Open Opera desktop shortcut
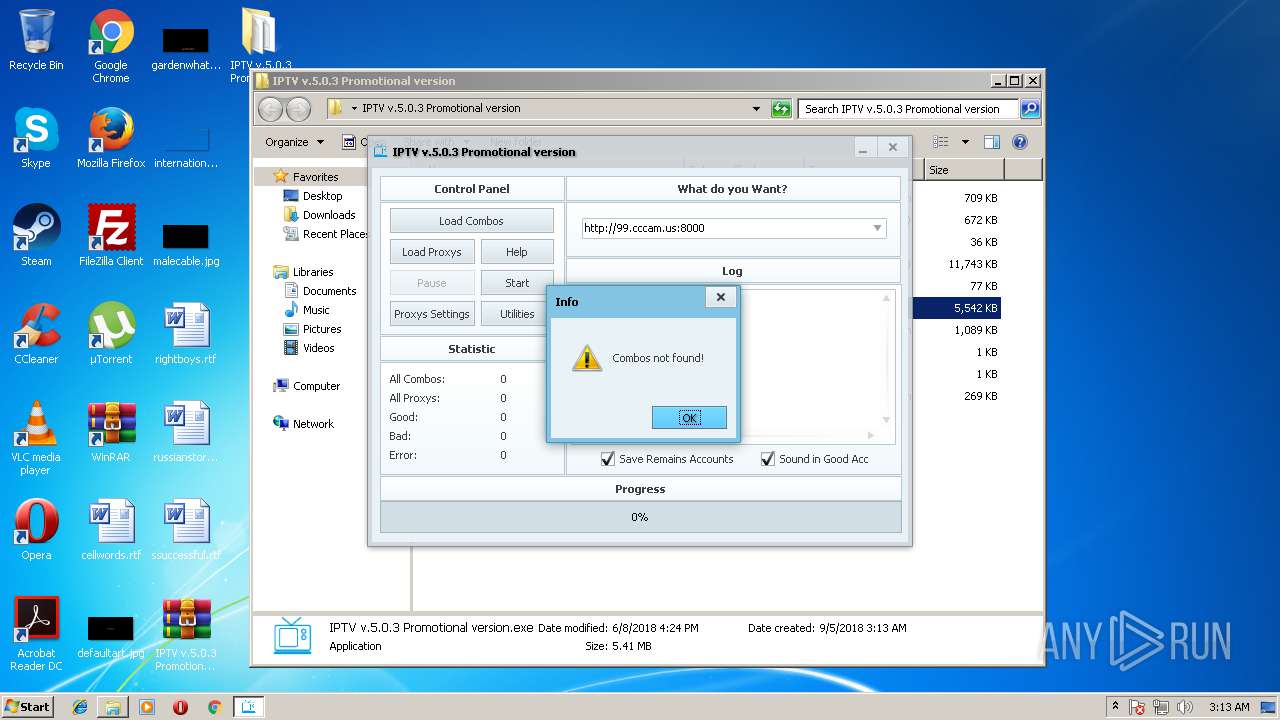This screenshot has height=720, width=1280. (36, 530)
